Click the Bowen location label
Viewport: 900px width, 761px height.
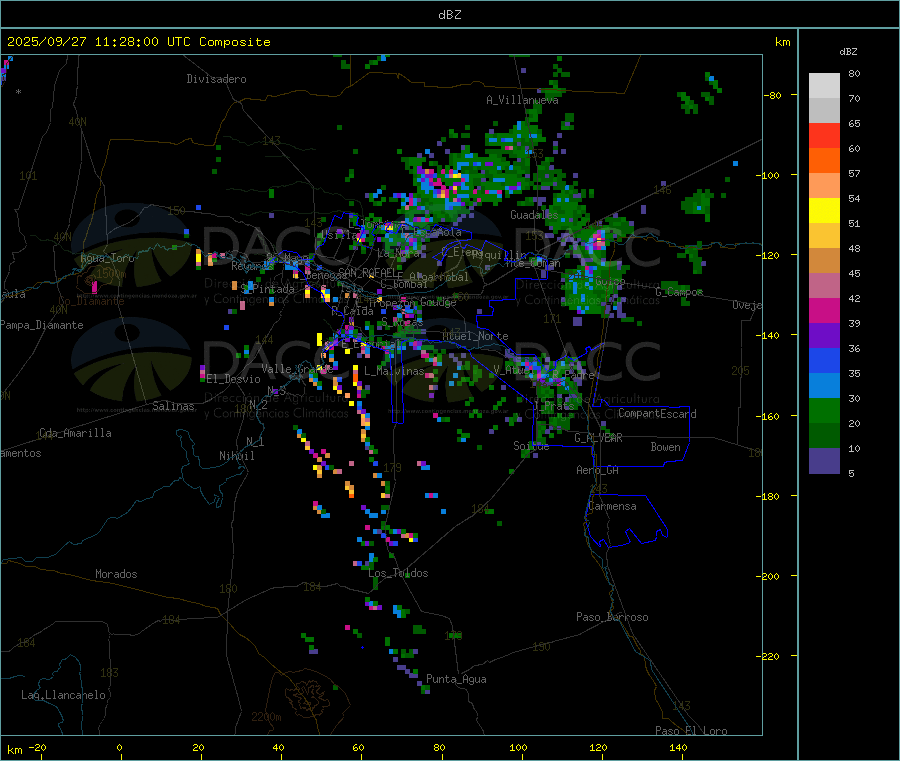pos(665,447)
